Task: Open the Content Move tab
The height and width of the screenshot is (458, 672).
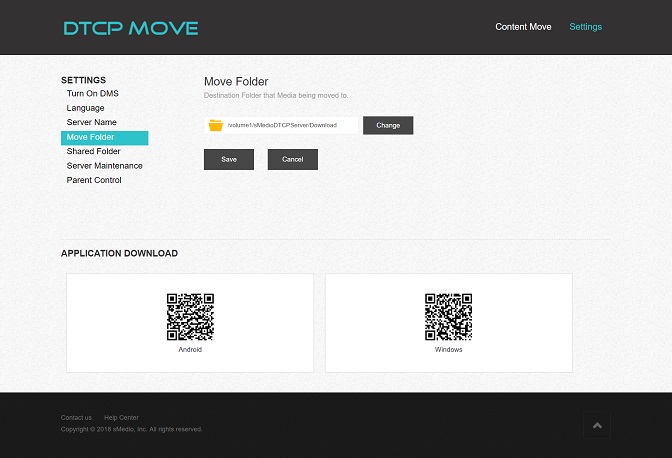Action: click(523, 27)
